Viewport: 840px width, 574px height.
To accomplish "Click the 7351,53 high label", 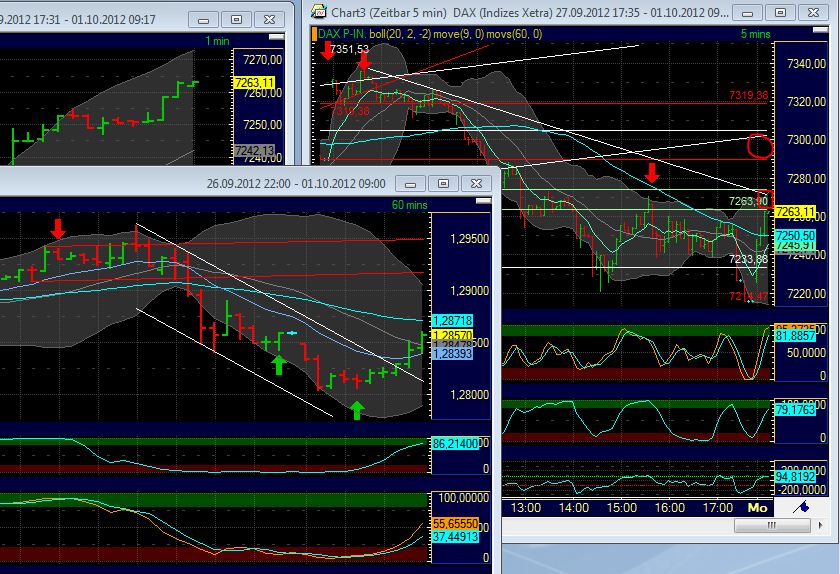I will 349,49.
